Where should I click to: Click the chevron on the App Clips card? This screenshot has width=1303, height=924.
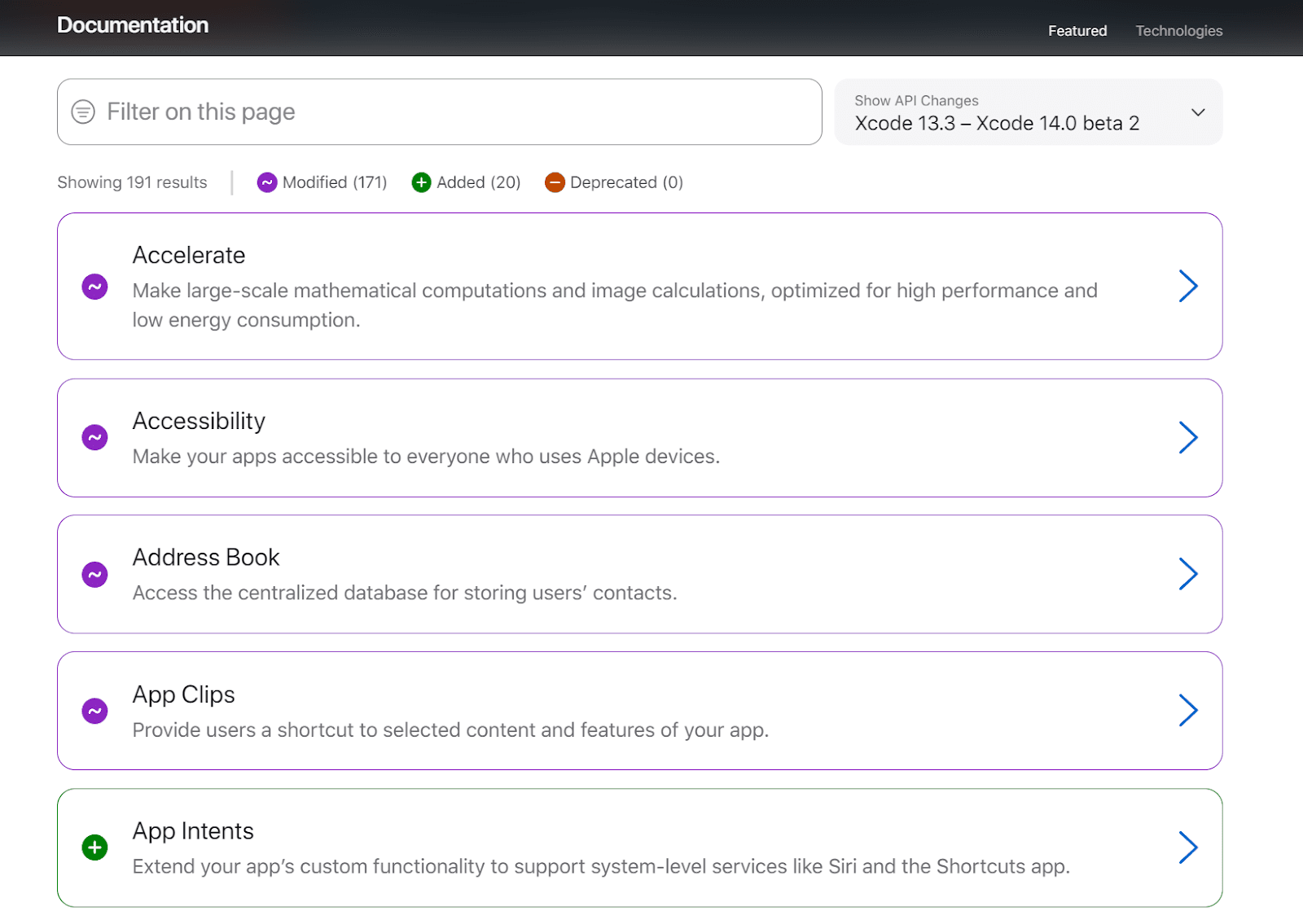(x=1188, y=711)
